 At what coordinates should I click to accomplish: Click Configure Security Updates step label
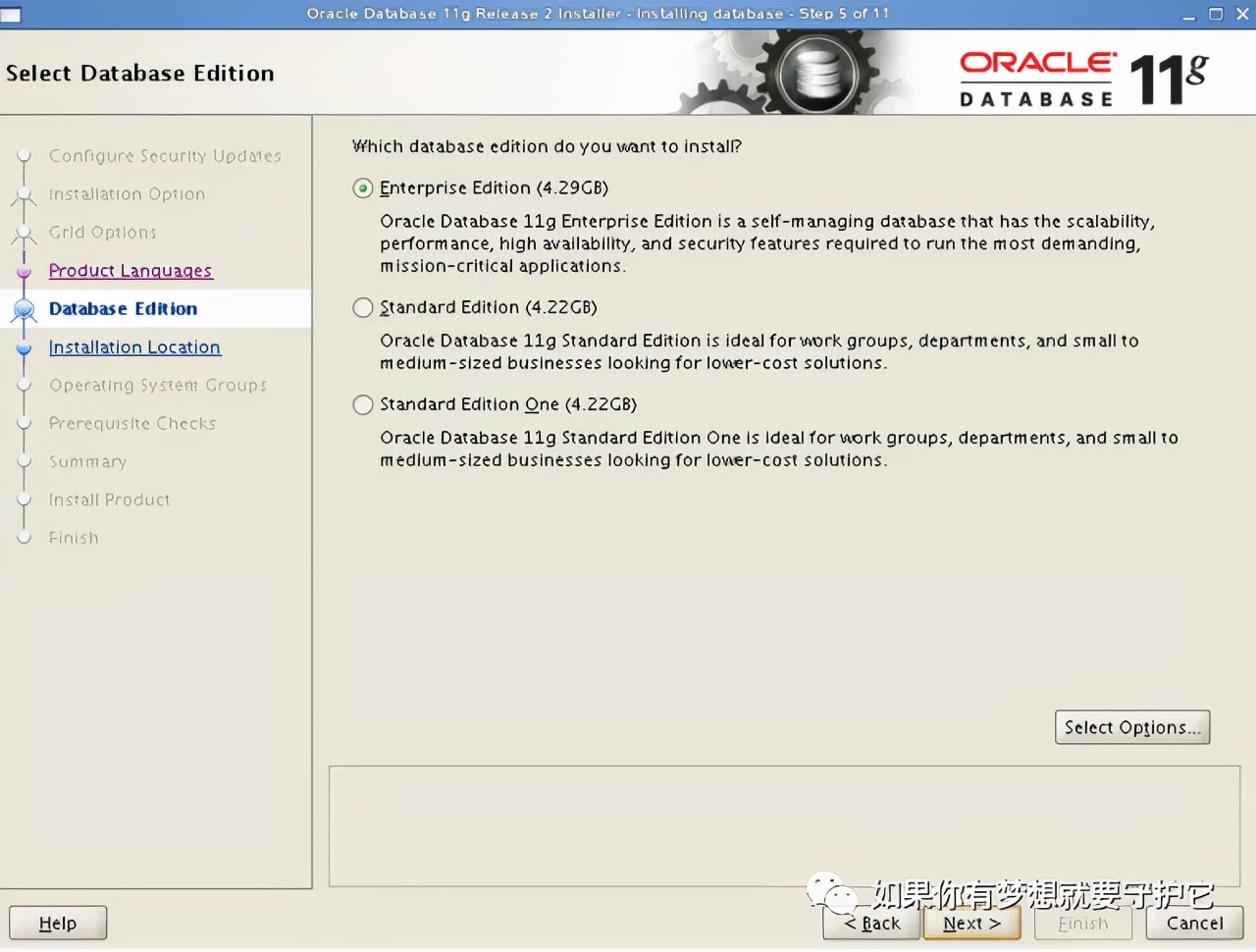[165, 156]
